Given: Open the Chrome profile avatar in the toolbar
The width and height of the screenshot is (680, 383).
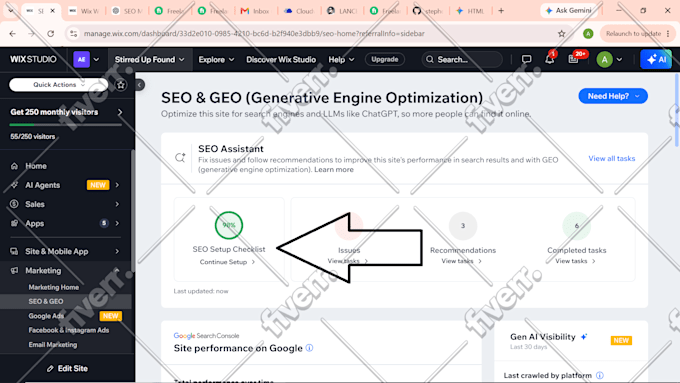Looking at the screenshot, I should tap(588, 33).
